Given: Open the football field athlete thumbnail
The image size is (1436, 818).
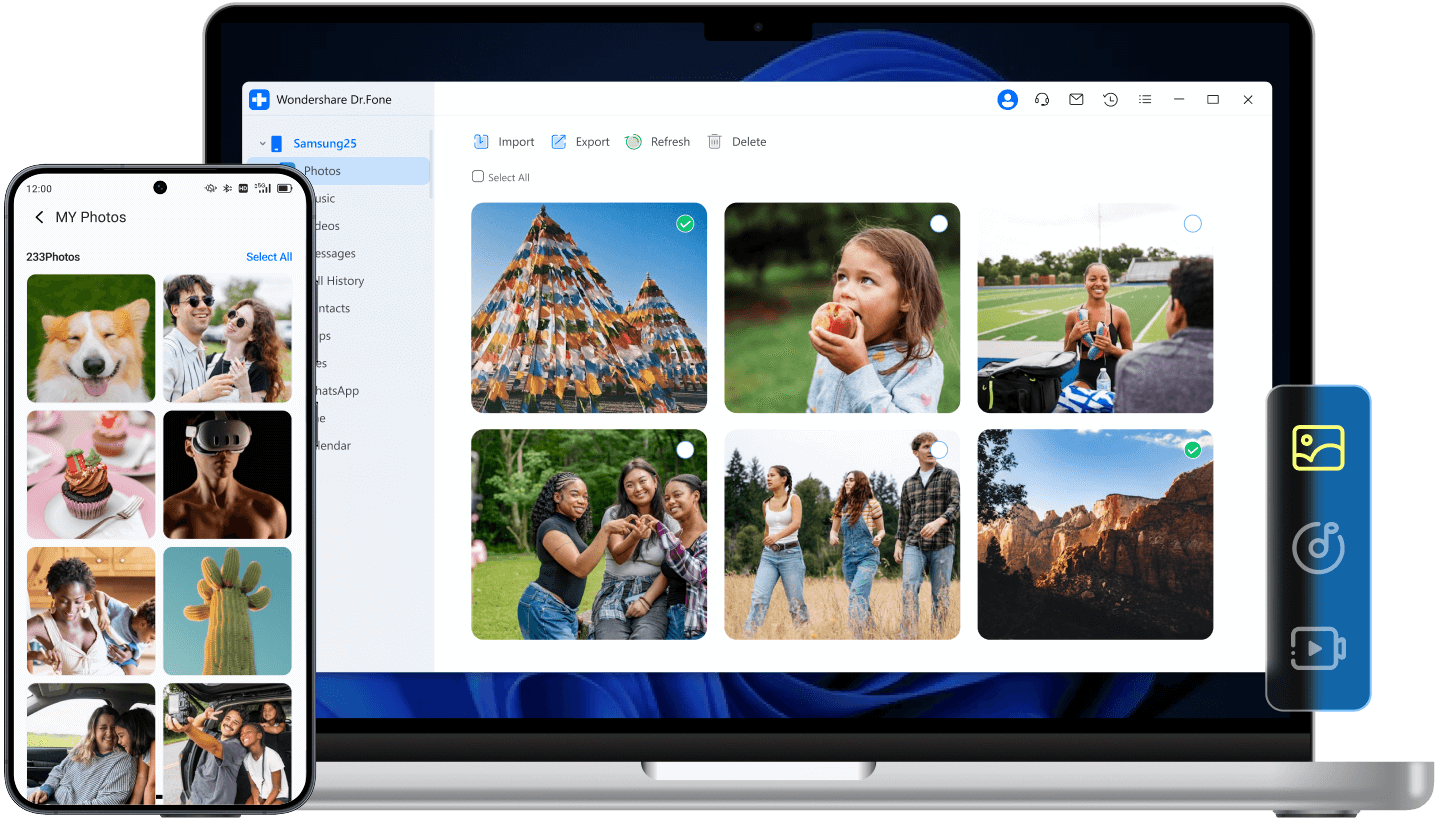Looking at the screenshot, I should pyautogui.click(x=1095, y=308).
